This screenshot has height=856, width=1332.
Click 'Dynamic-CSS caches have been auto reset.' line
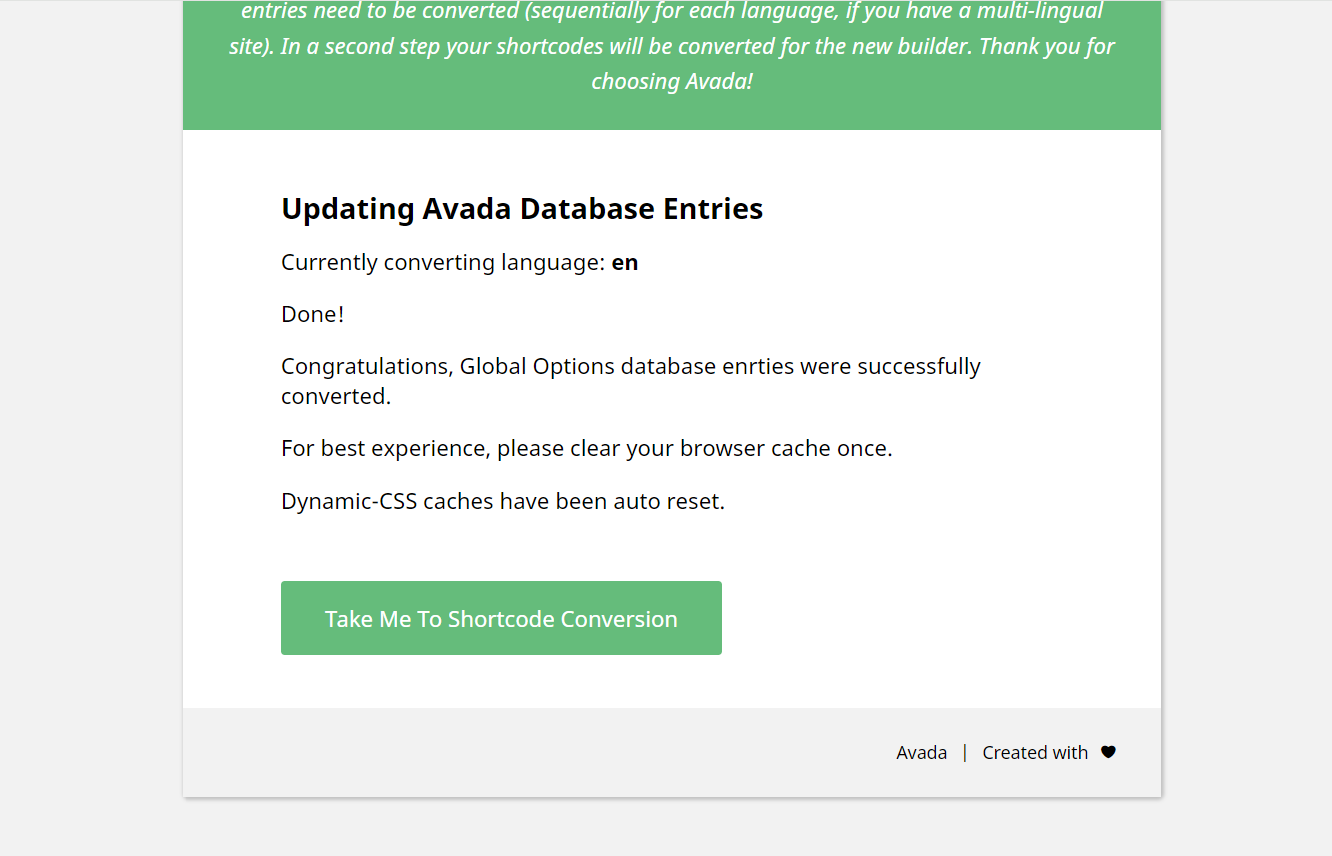(503, 501)
